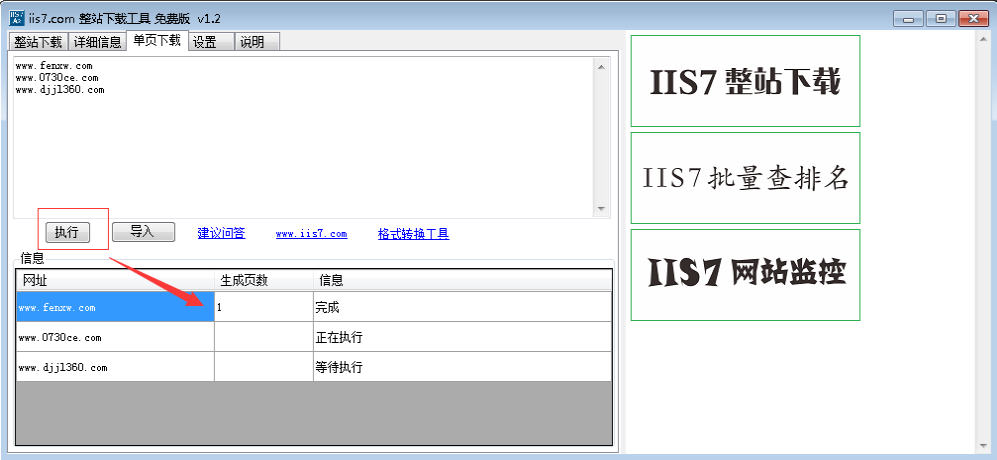997x460 pixels.
Task: Click the 等待执行 status cell
Action: coord(462,367)
